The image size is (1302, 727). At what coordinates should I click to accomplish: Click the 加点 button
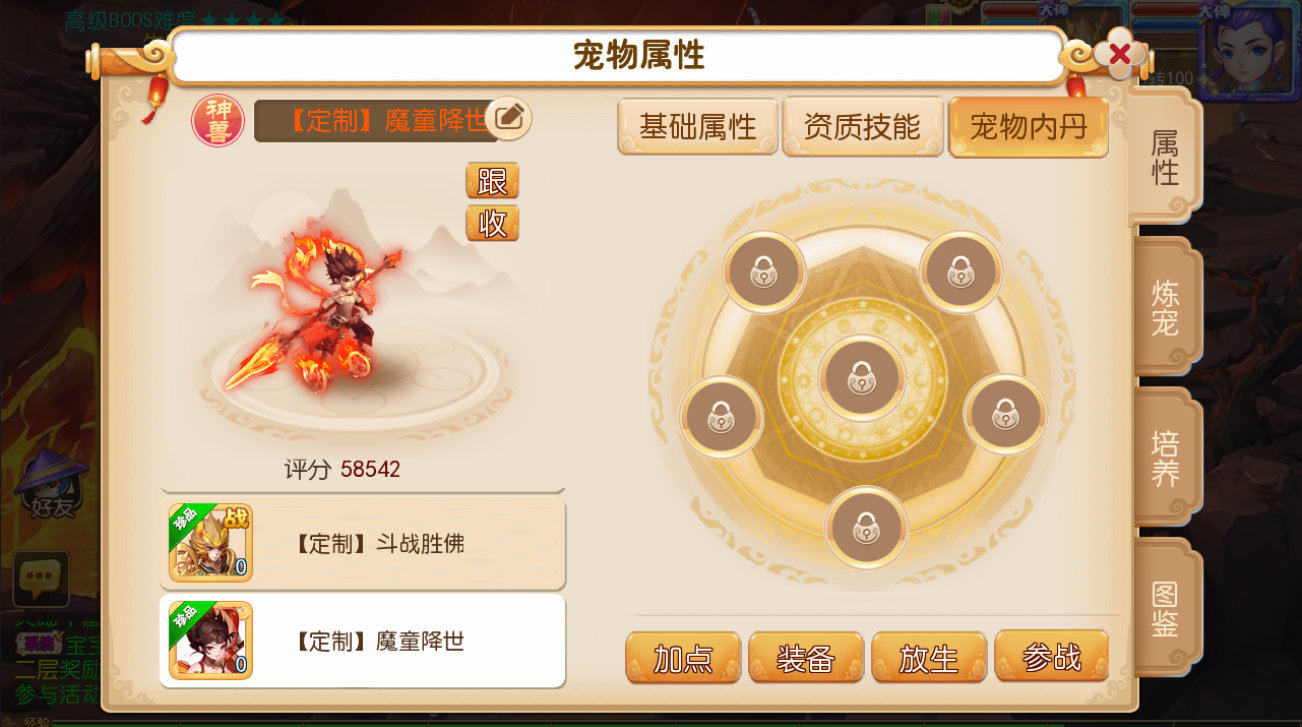[x=683, y=658]
